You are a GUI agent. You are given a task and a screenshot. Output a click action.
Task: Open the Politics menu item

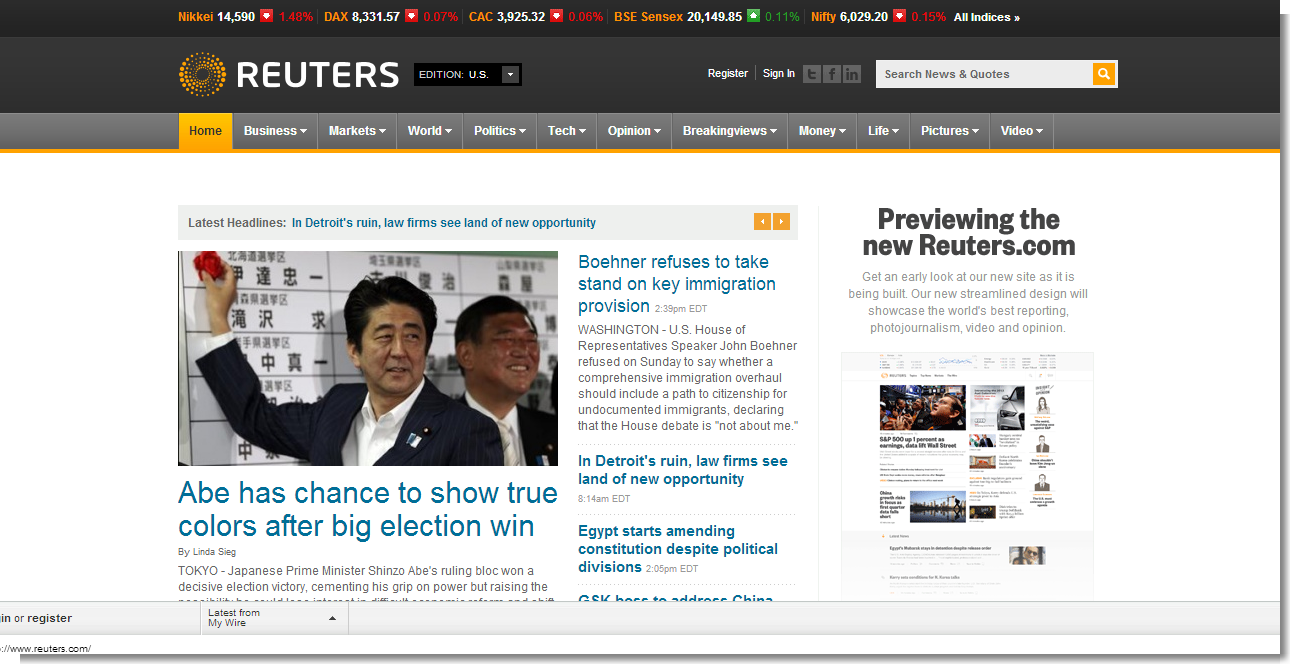tap(500, 131)
